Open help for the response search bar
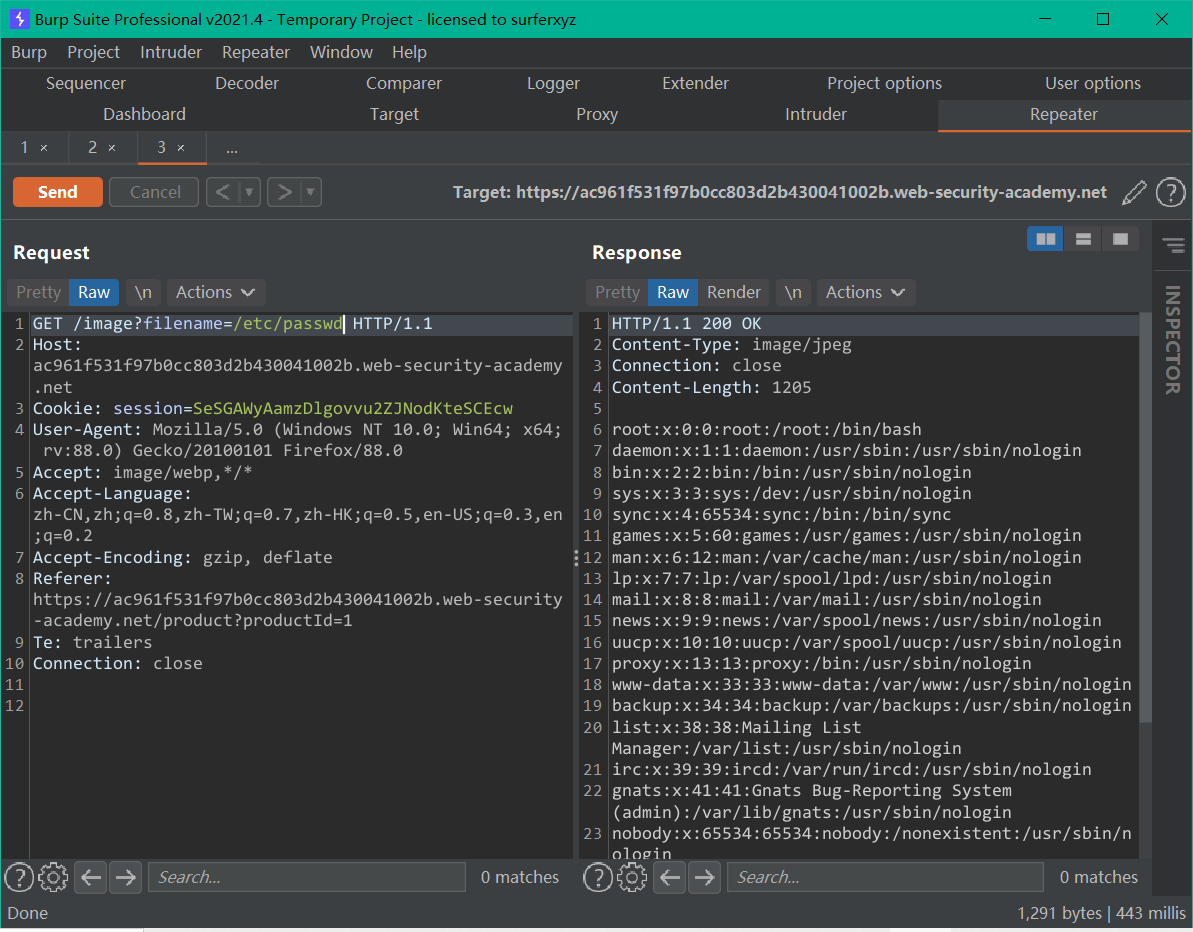 (598, 877)
